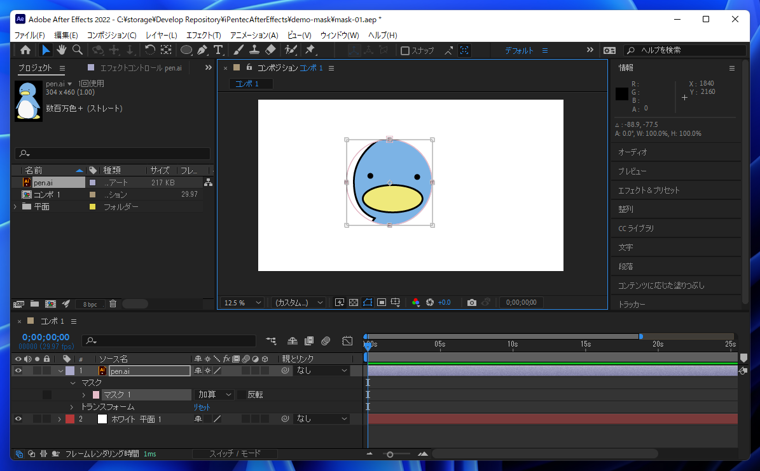Screen dimensions: 760x471
Task: Create new composition icon in Project panel
Action: coord(50,304)
